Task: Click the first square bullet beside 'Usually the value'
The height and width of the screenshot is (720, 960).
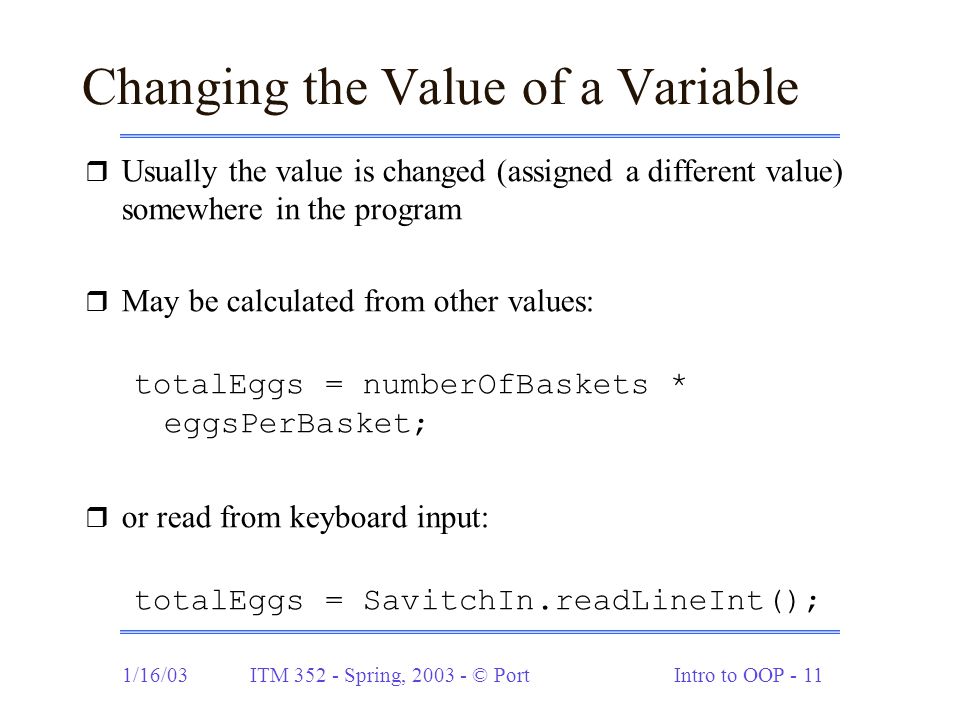Action: click(97, 171)
